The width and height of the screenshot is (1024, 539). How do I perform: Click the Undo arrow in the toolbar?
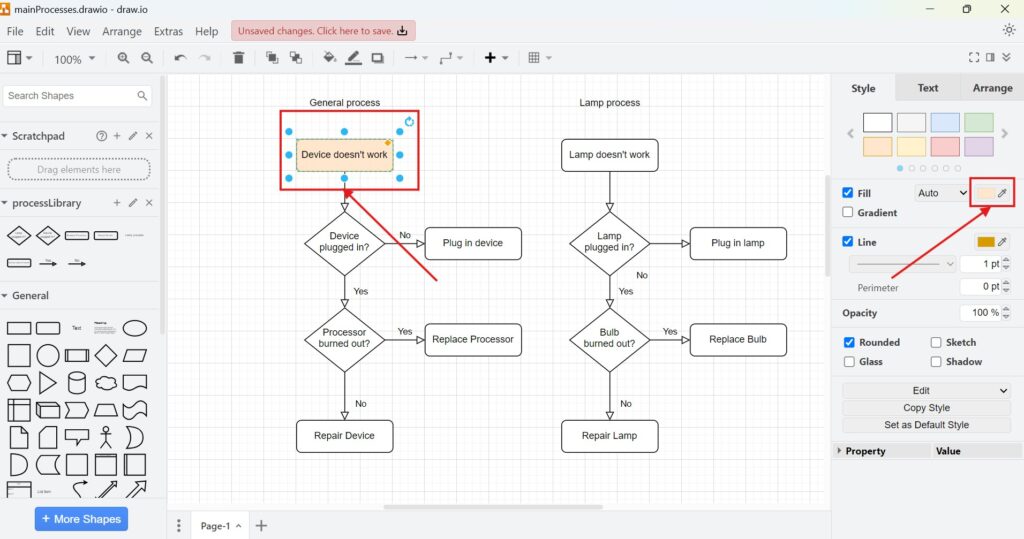click(x=180, y=58)
